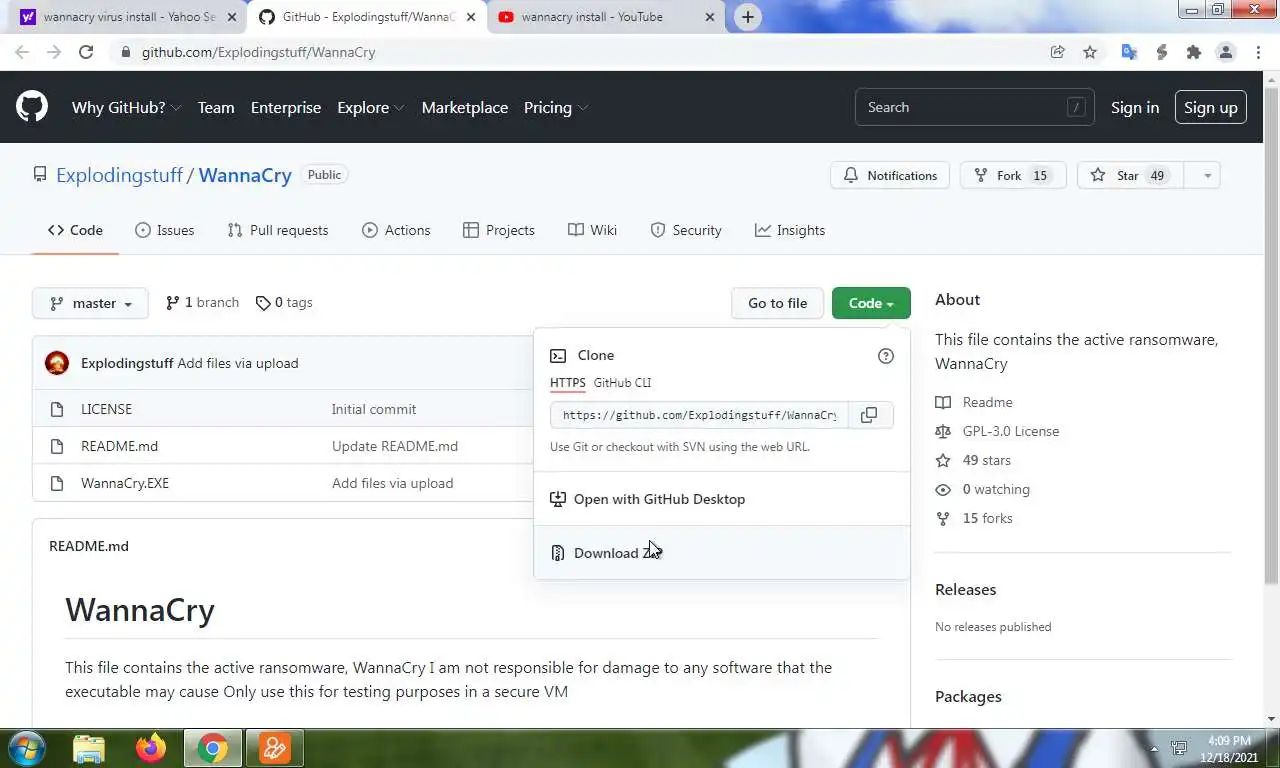Click the Sign in link

(x=1135, y=107)
